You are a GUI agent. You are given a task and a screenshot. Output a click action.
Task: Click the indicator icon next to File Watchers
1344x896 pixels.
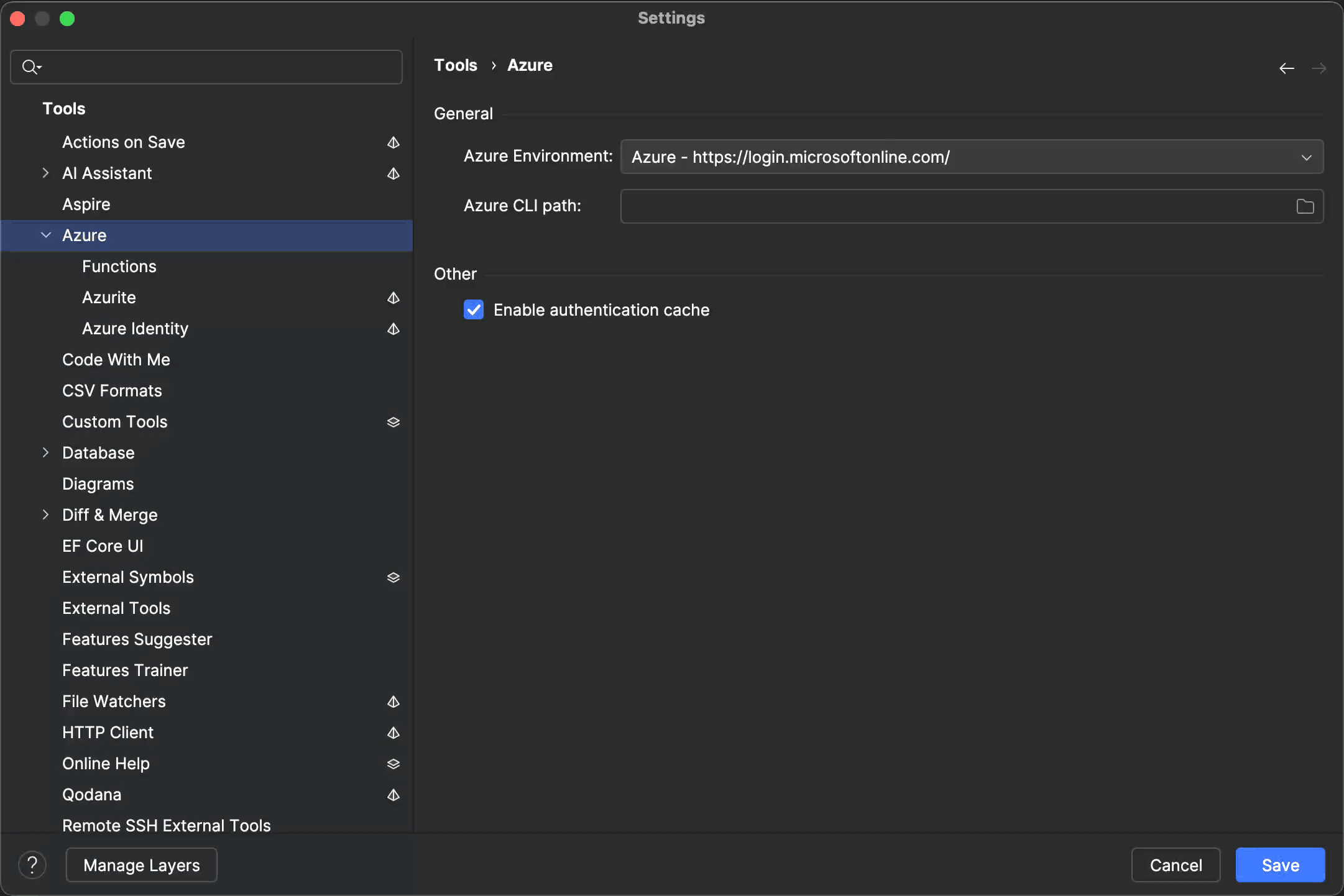[x=393, y=702]
